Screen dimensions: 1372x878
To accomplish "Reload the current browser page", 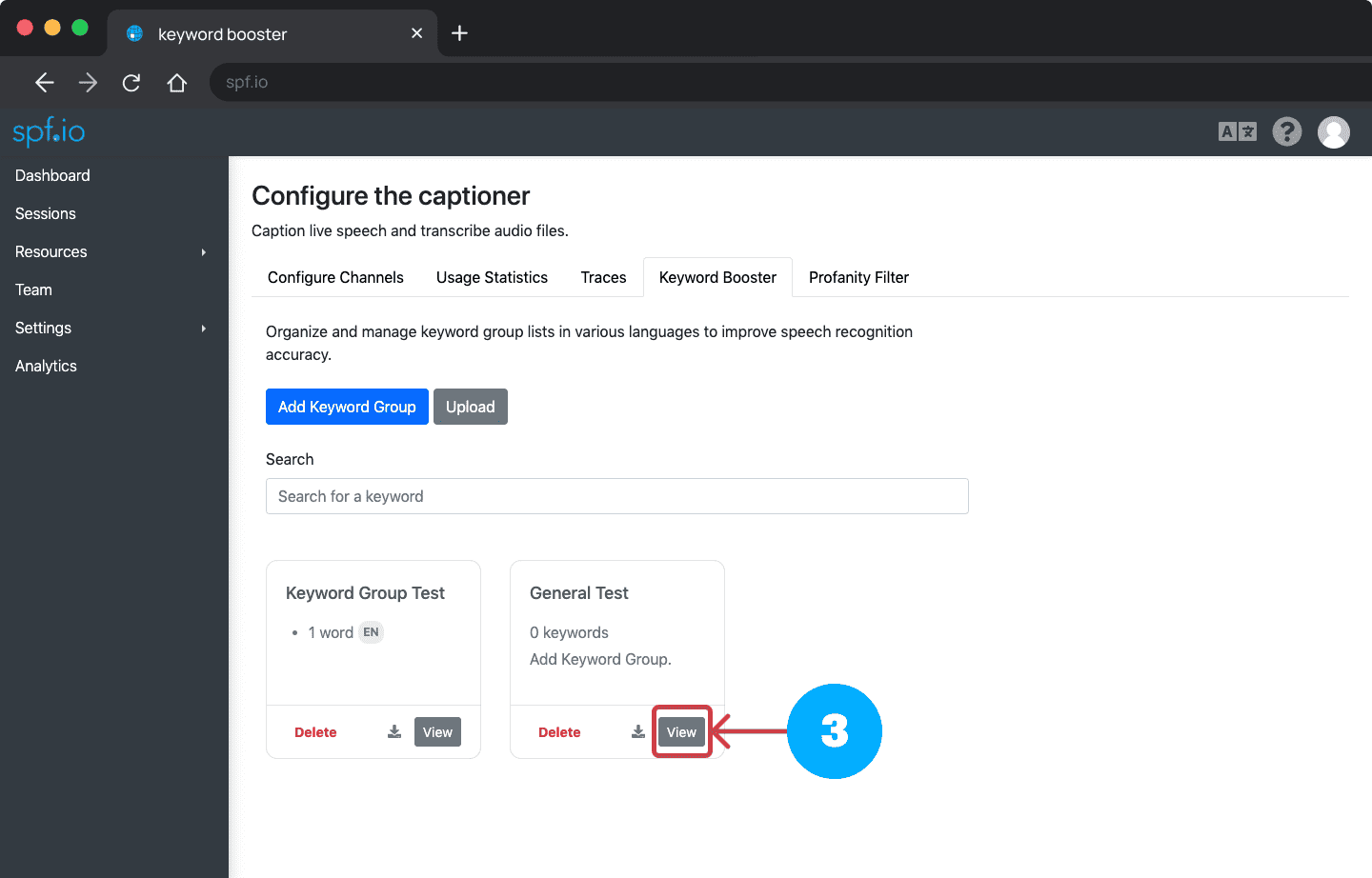I will (x=131, y=83).
